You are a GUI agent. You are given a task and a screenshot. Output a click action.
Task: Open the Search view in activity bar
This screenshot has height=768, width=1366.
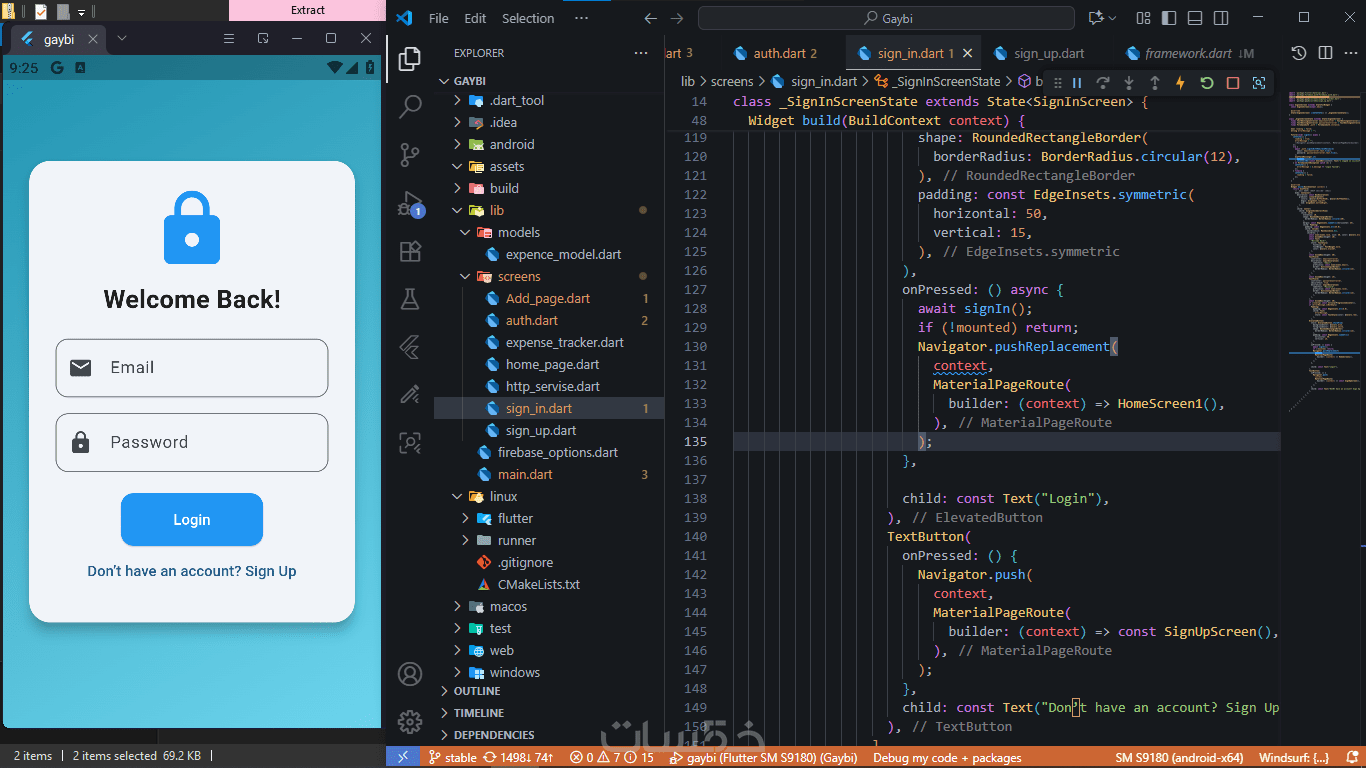pyautogui.click(x=410, y=107)
